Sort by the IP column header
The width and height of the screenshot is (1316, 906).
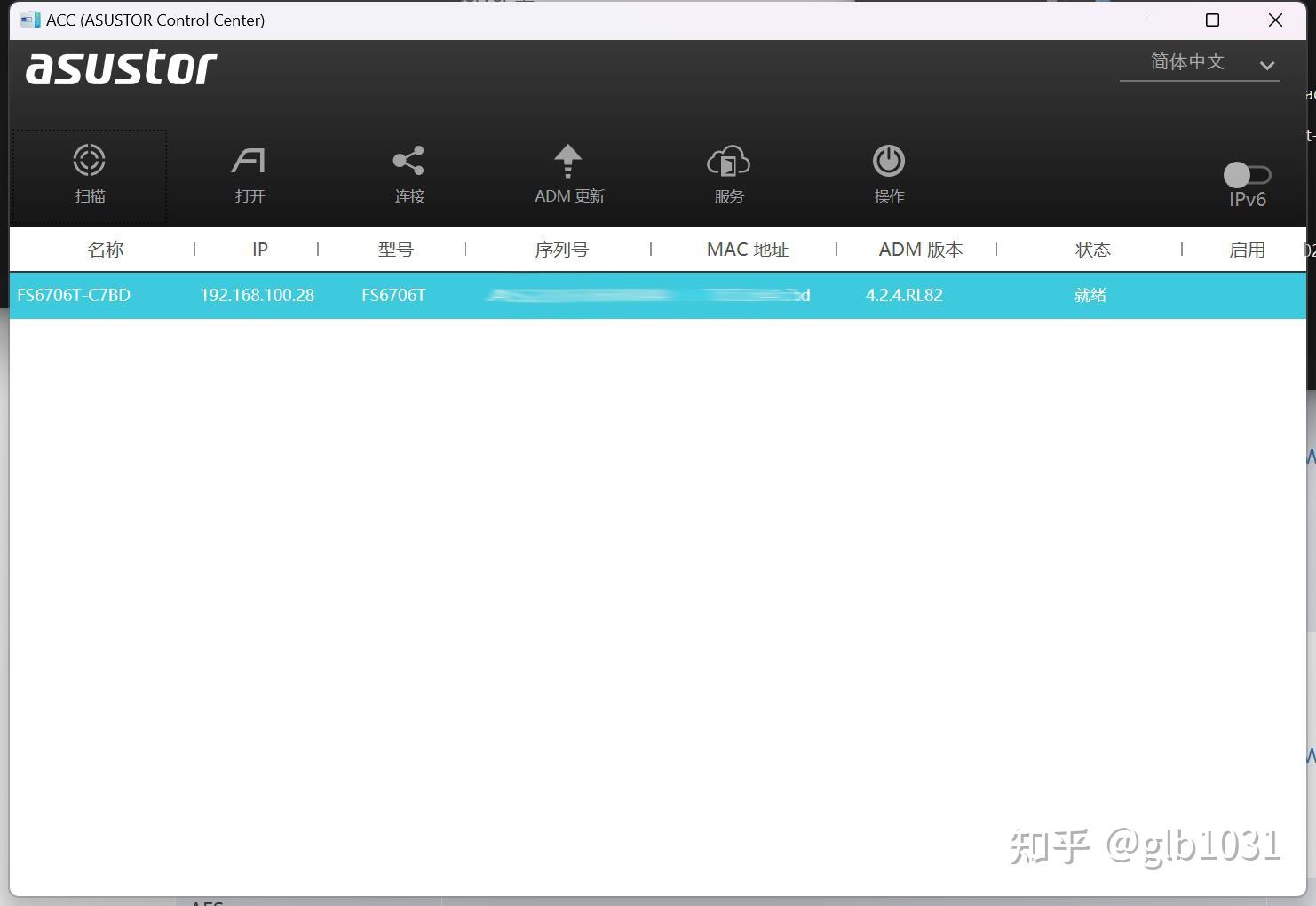(x=259, y=250)
